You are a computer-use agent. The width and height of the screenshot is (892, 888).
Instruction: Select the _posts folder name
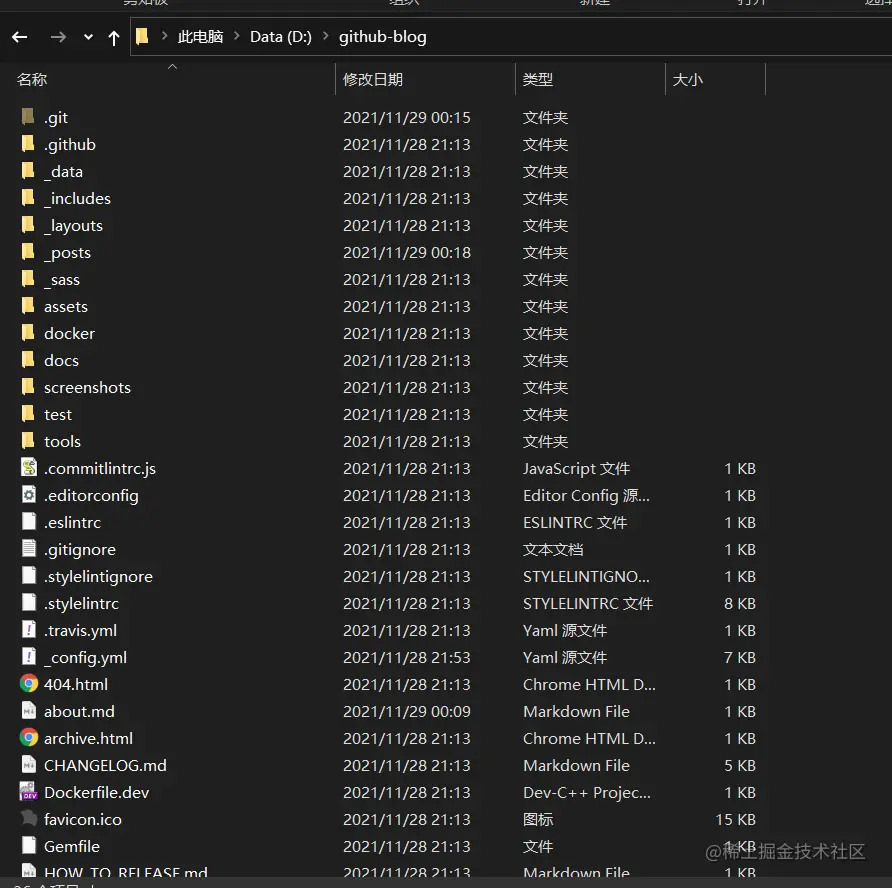tap(67, 253)
